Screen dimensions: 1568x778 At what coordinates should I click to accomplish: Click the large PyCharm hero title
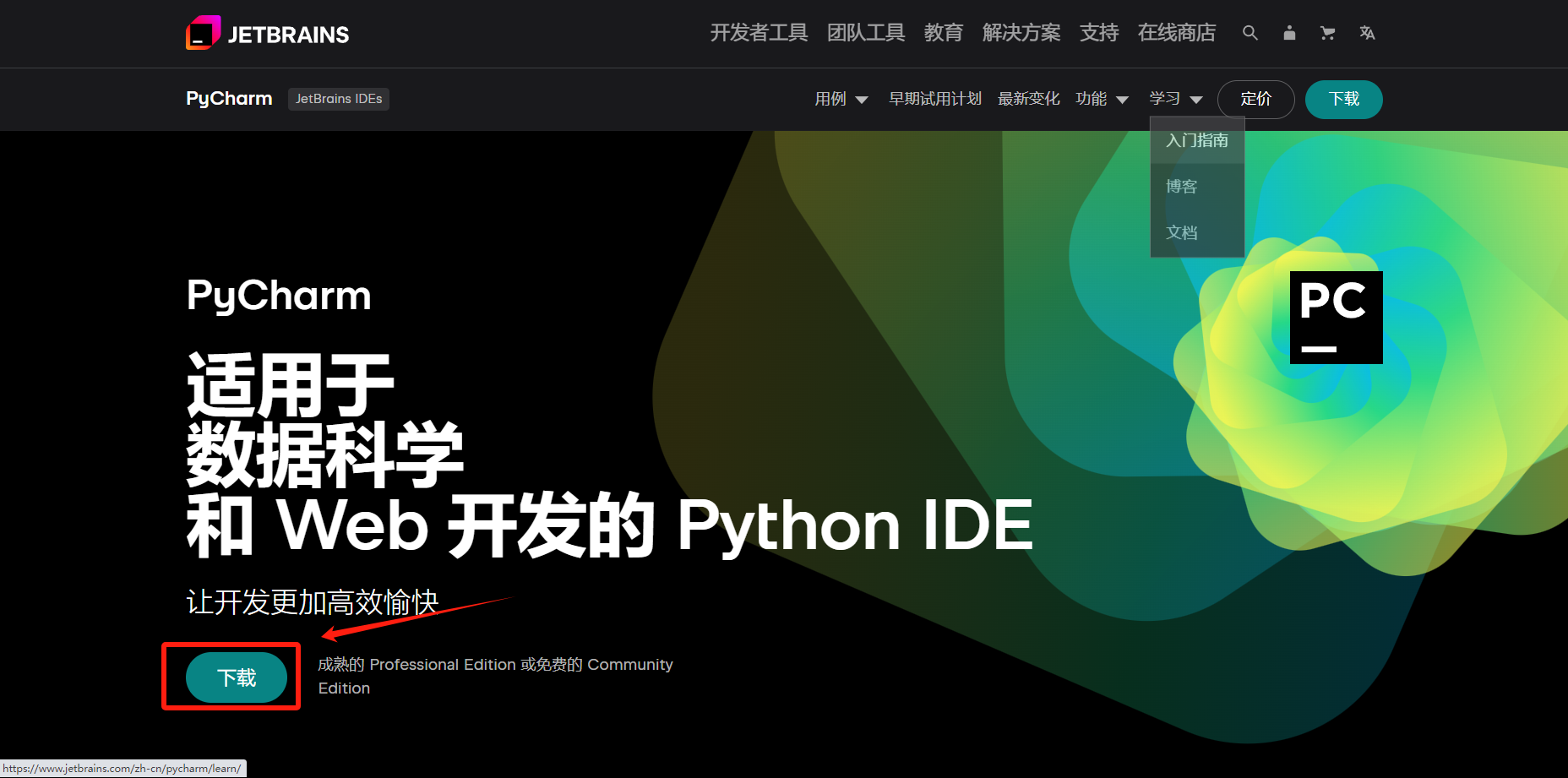click(279, 297)
